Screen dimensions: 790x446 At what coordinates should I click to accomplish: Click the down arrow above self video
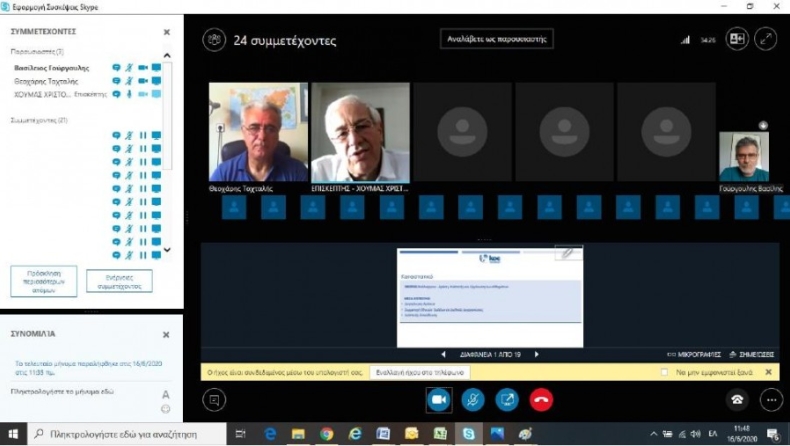763,125
